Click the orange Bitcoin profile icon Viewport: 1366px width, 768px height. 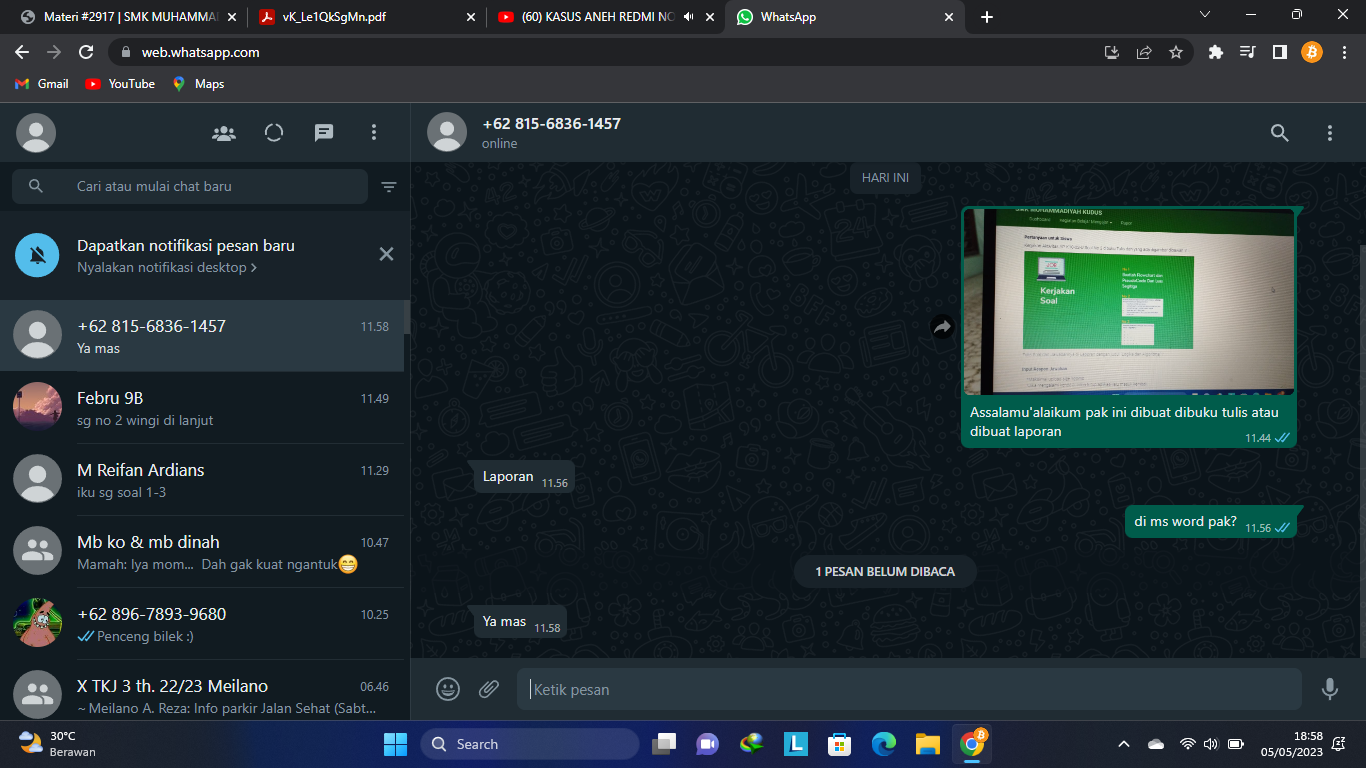click(x=1312, y=52)
